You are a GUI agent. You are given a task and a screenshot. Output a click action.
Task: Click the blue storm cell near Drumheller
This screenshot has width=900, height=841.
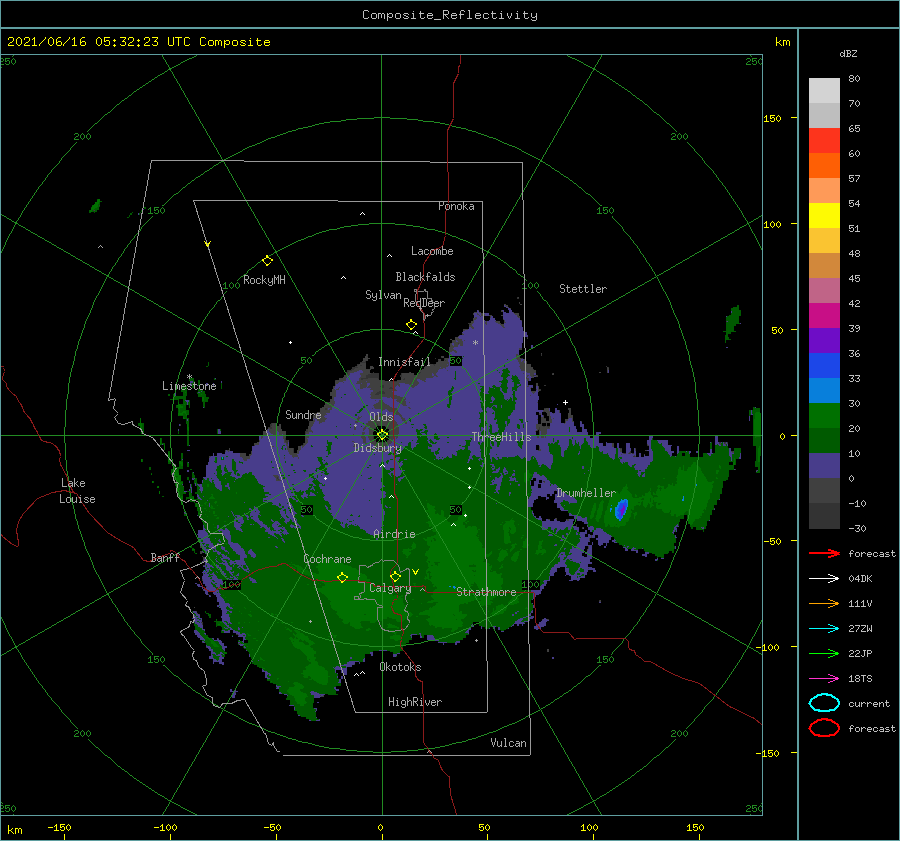point(621,509)
